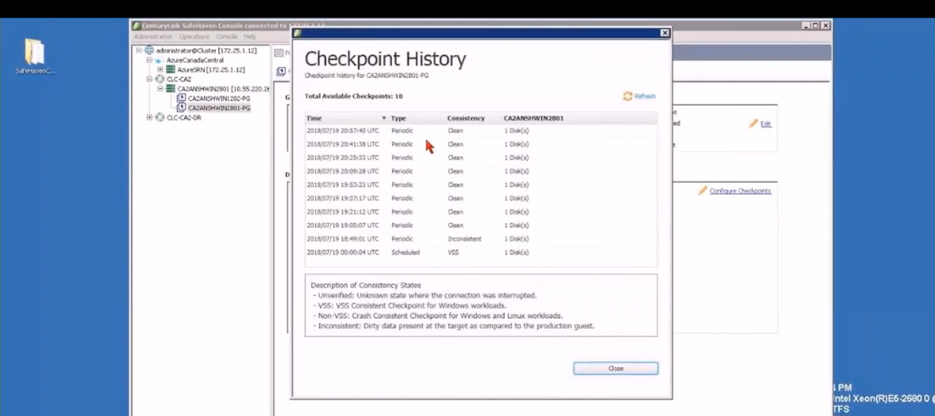The width and height of the screenshot is (935, 416).
Task: Close the Checkpoint History dialog with the X
Action: 664,33
